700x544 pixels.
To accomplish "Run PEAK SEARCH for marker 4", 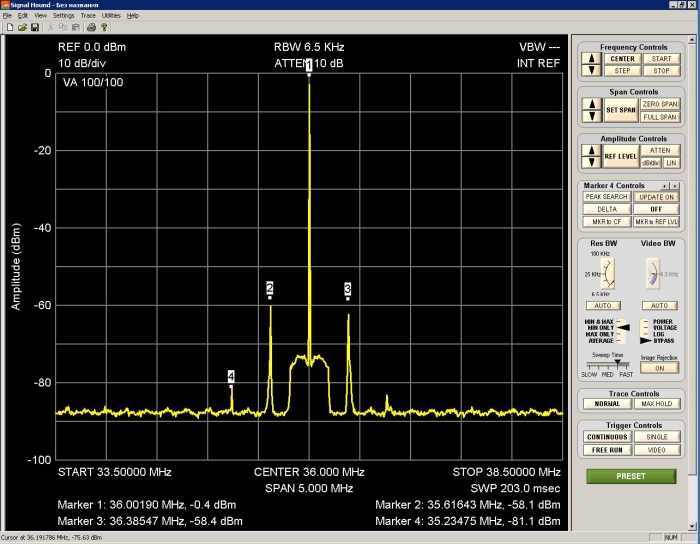I will [x=606, y=197].
